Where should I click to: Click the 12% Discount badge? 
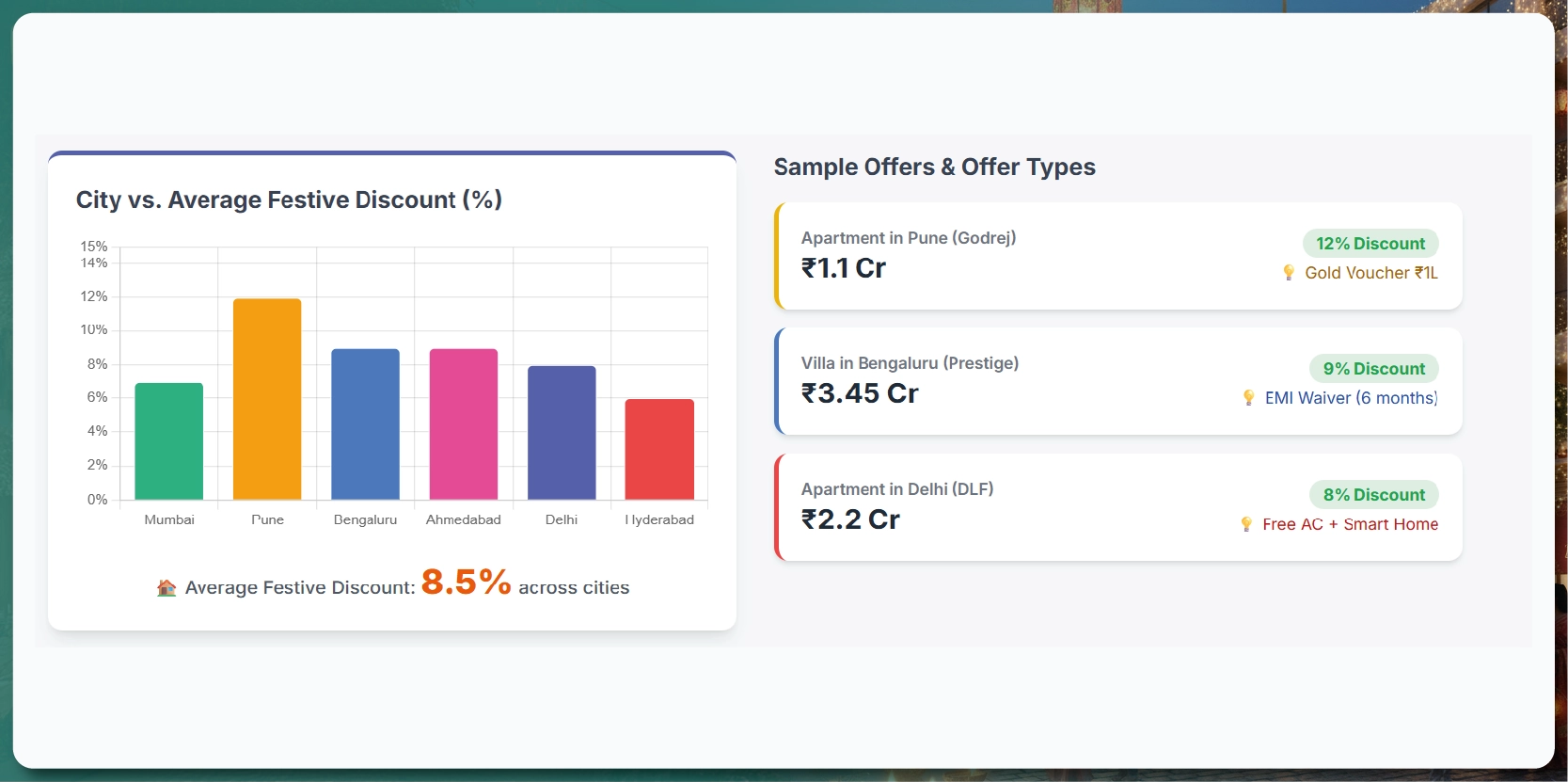[x=1370, y=244]
